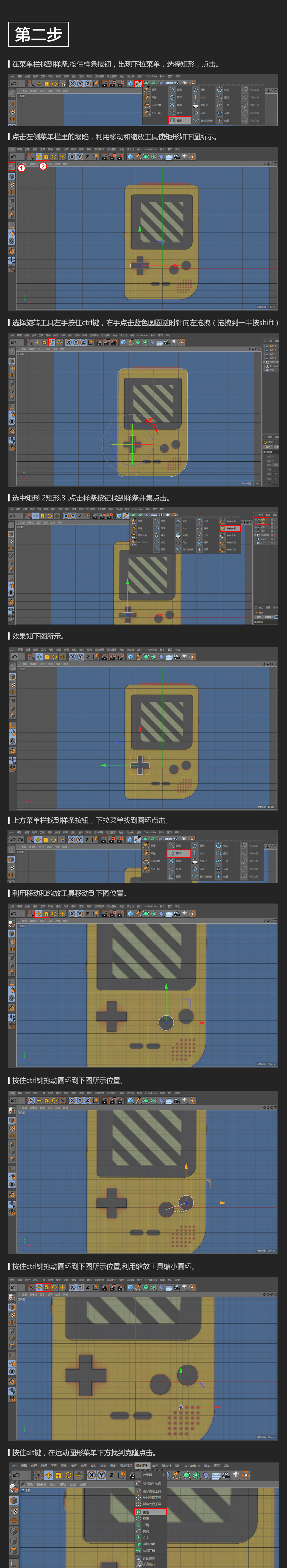Open 效果器 submenu in 运动图形 dropdown
This screenshot has width=287, height=1568.
(151, 1475)
